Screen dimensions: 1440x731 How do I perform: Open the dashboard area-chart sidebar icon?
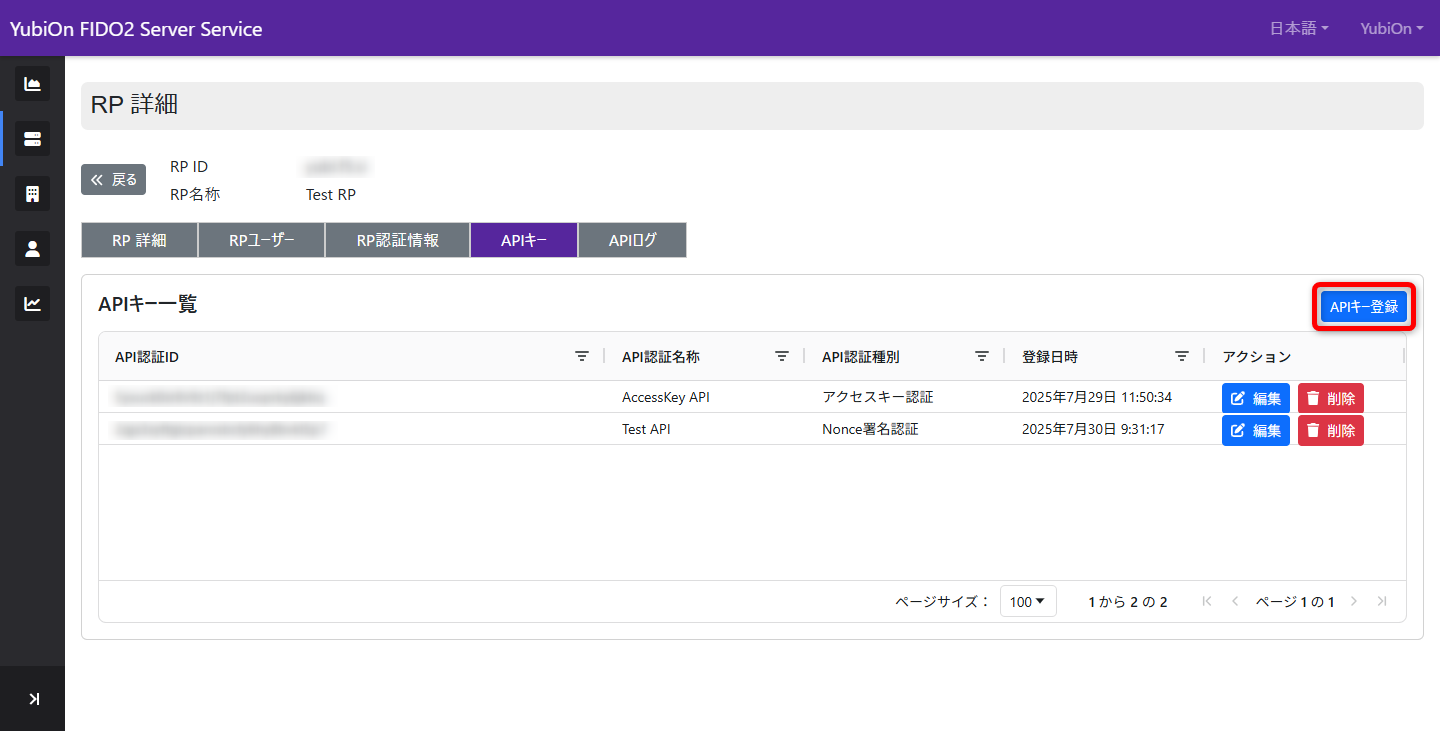[x=32, y=84]
